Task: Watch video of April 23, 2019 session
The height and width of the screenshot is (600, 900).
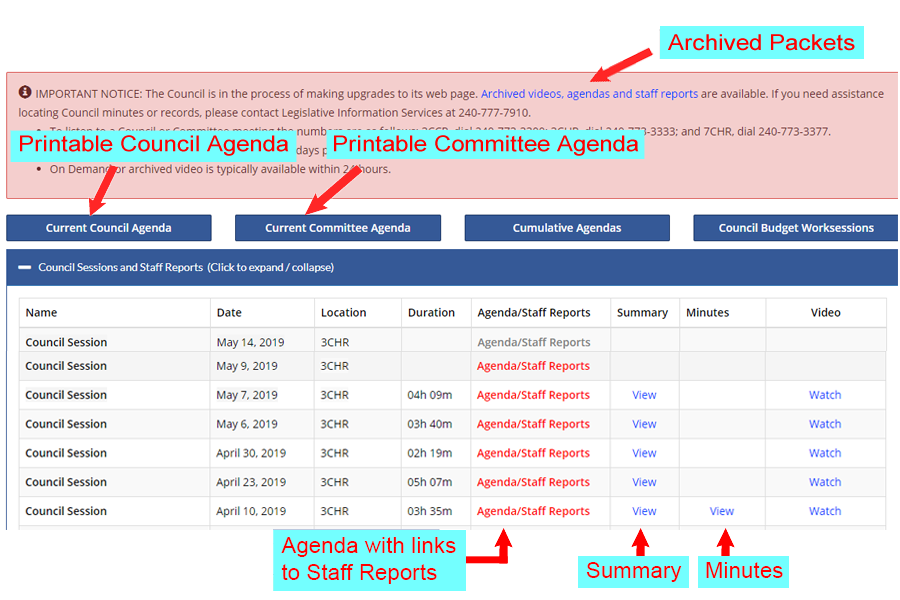Action: (x=825, y=482)
